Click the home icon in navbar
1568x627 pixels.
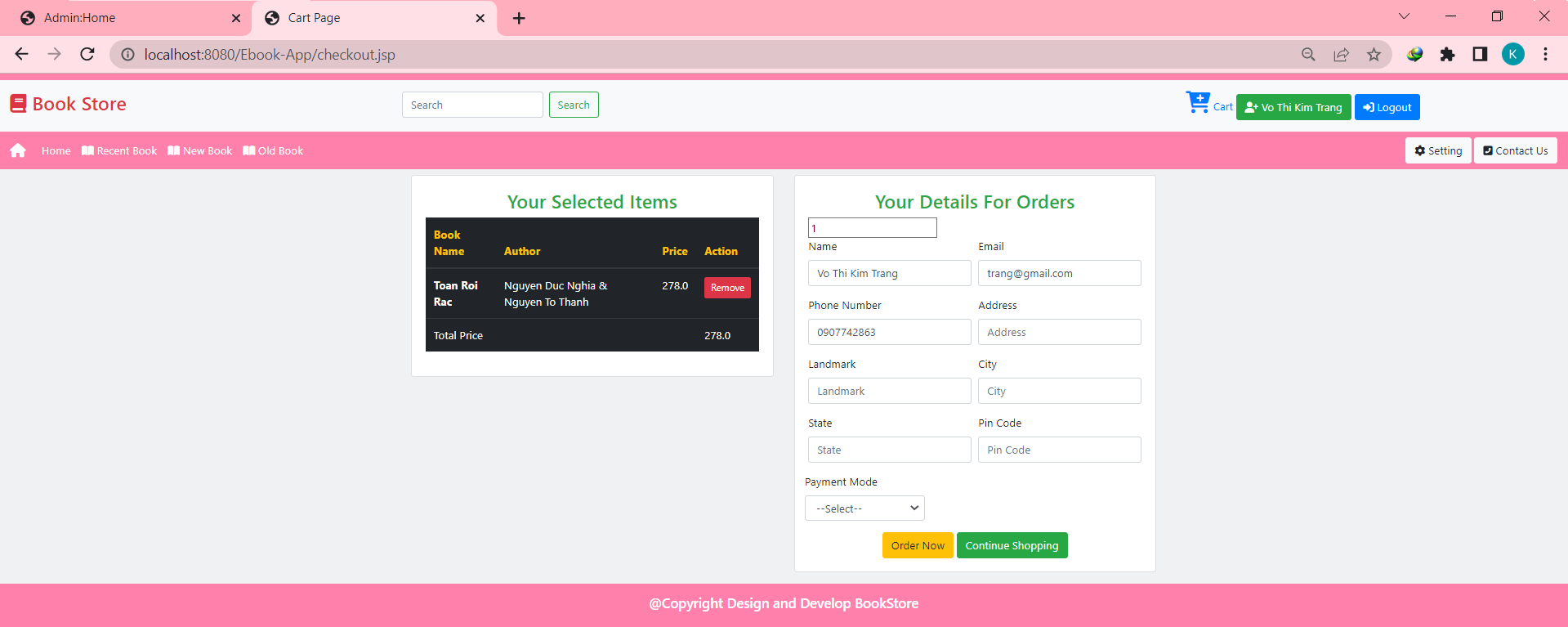coord(18,150)
